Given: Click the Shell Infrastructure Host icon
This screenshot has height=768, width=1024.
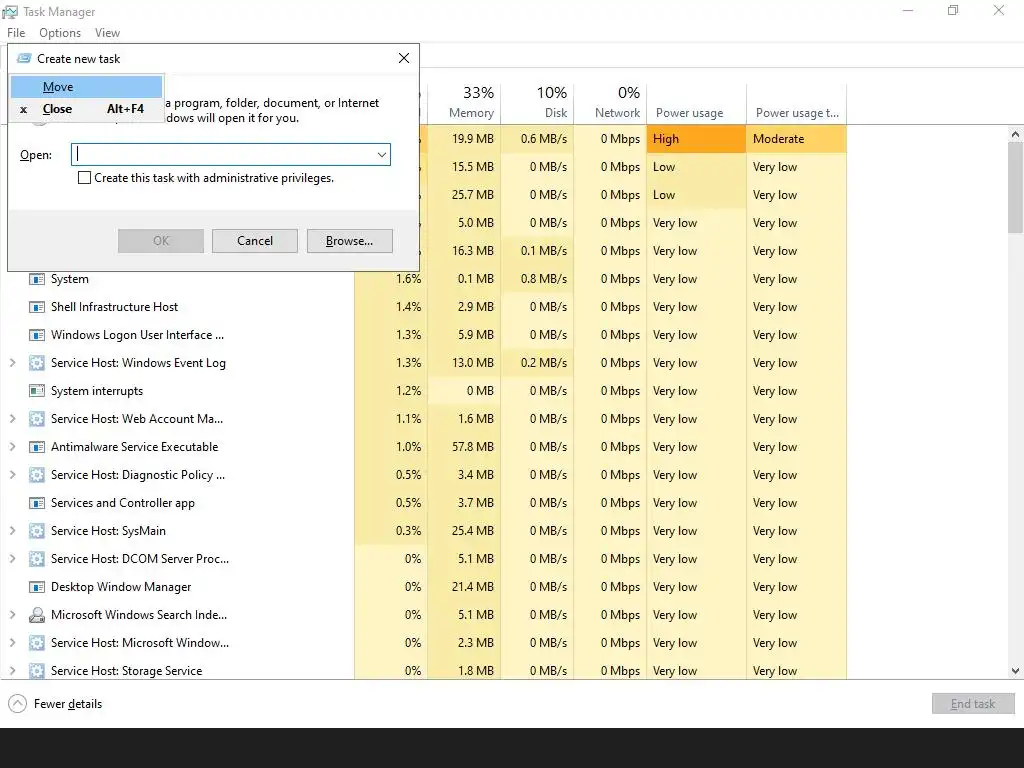Looking at the screenshot, I should 37,307.
